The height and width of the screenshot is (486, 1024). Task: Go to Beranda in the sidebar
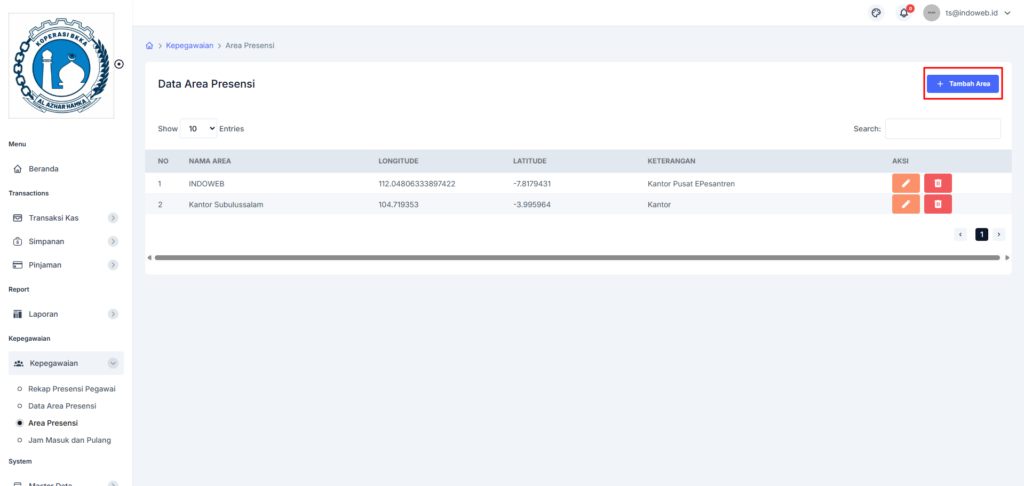click(x=43, y=169)
